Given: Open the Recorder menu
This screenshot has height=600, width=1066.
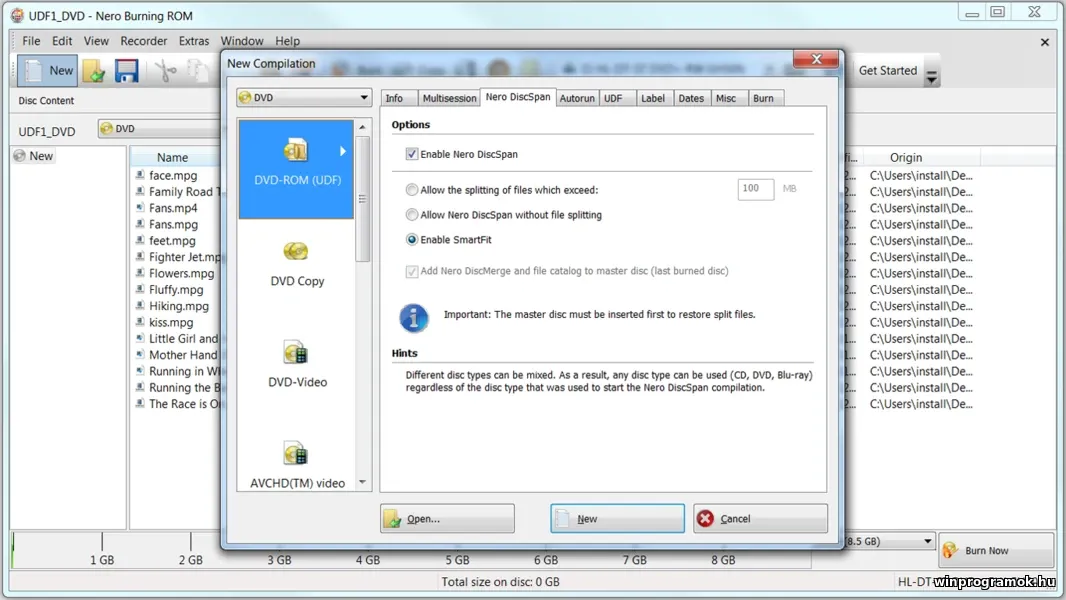Looking at the screenshot, I should [143, 41].
